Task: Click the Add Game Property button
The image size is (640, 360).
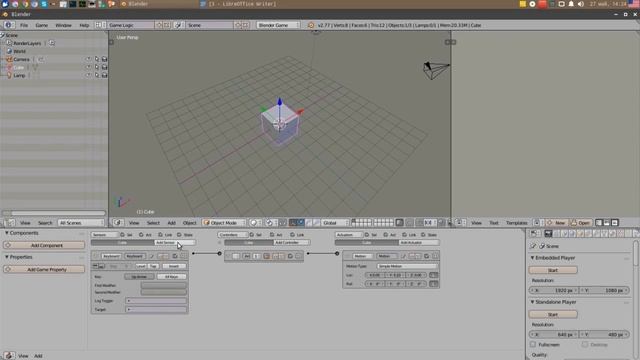Action: click(44, 269)
